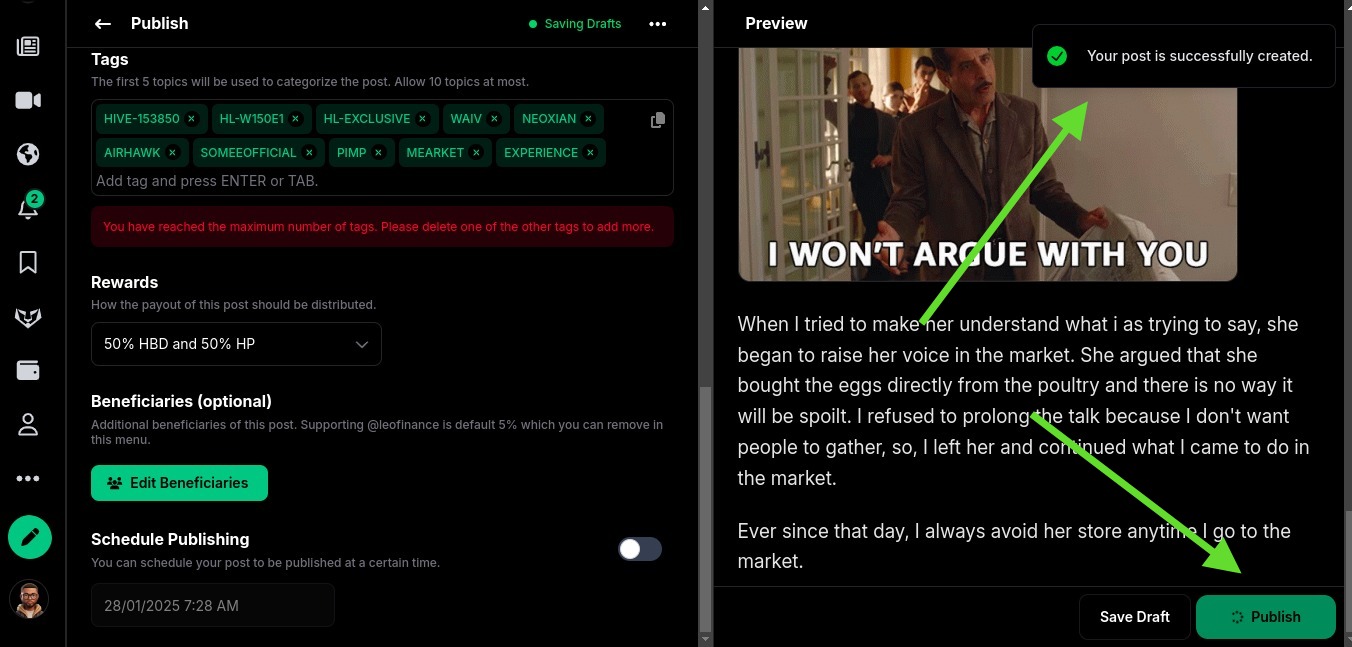Open bookmarks from the sidebar
This screenshot has width=1352, height=647.
[x=28, y=262]
